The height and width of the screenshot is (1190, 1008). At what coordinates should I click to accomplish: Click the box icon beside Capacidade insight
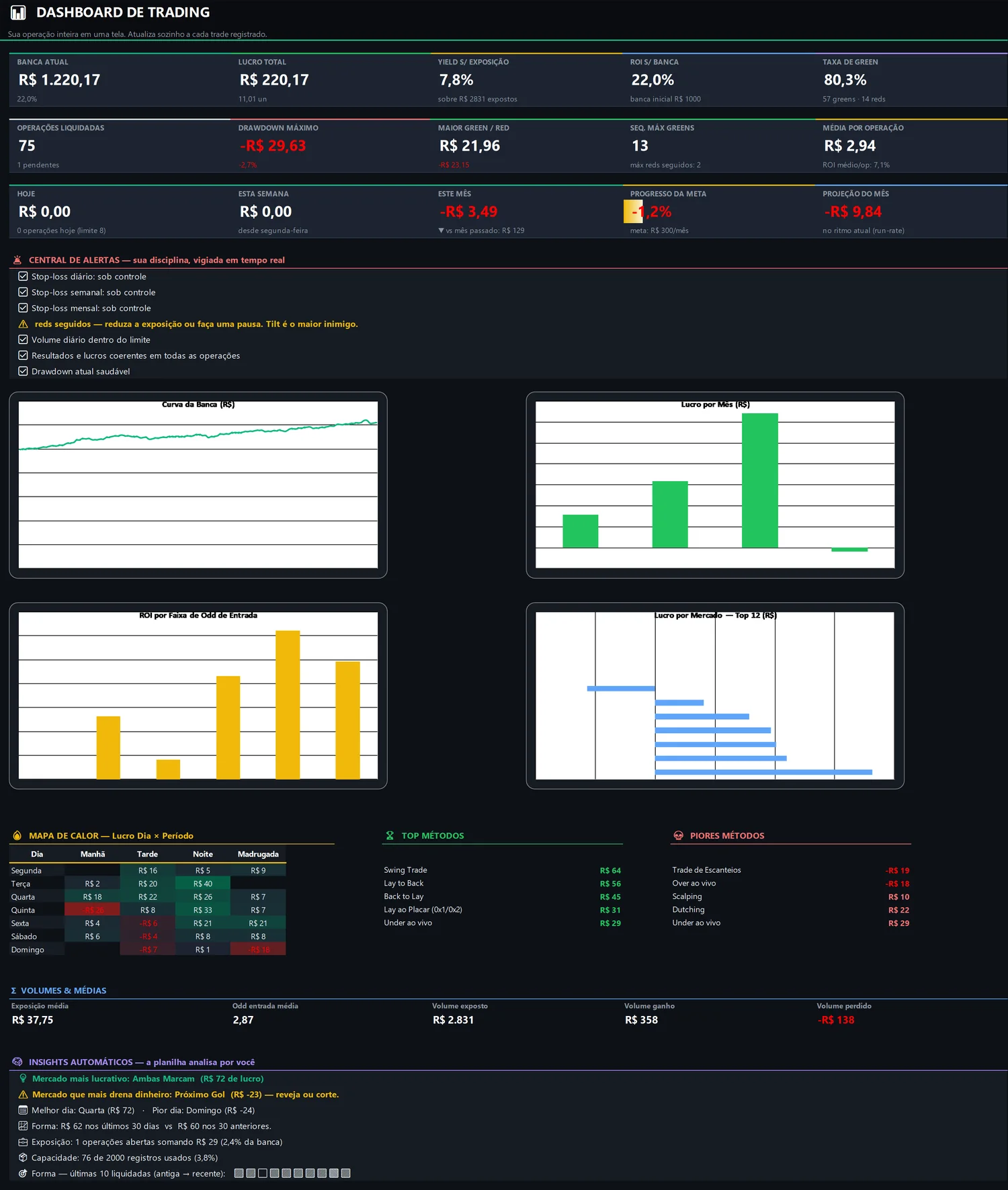pyautogui.click(x=23, y=1158)
